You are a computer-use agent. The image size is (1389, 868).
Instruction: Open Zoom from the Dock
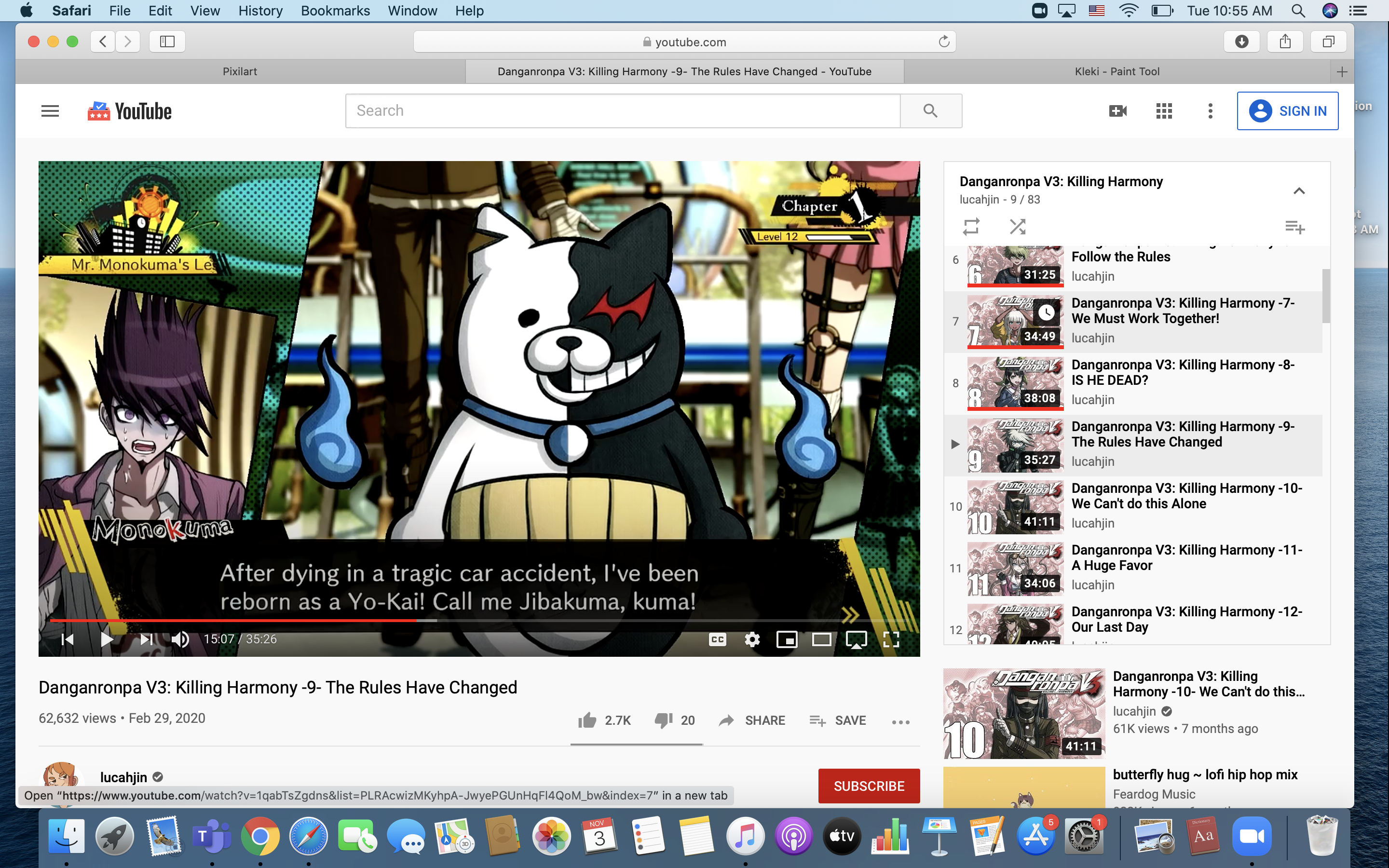1252,836
